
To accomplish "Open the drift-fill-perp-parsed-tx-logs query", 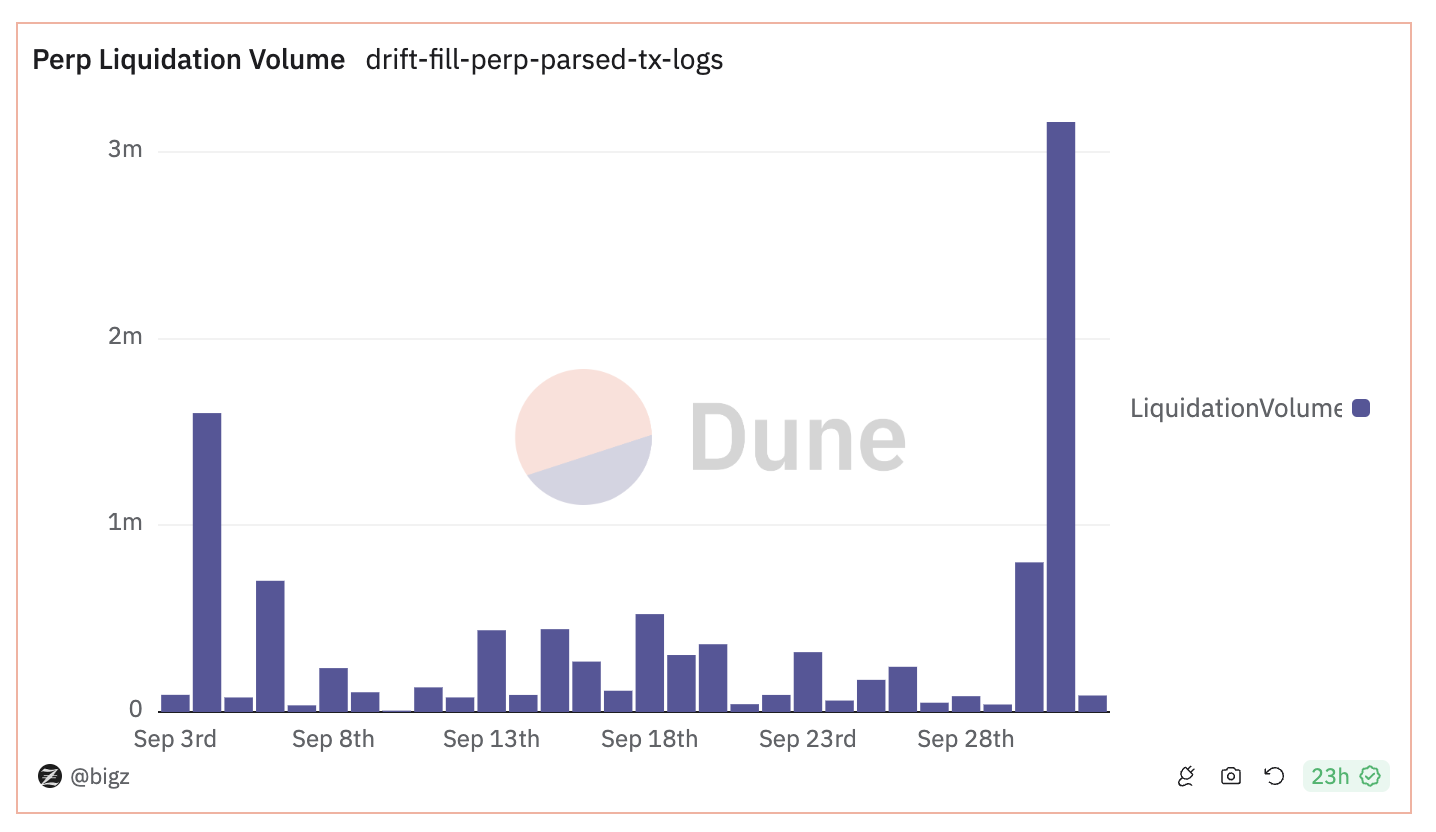I will coord(544,60).
